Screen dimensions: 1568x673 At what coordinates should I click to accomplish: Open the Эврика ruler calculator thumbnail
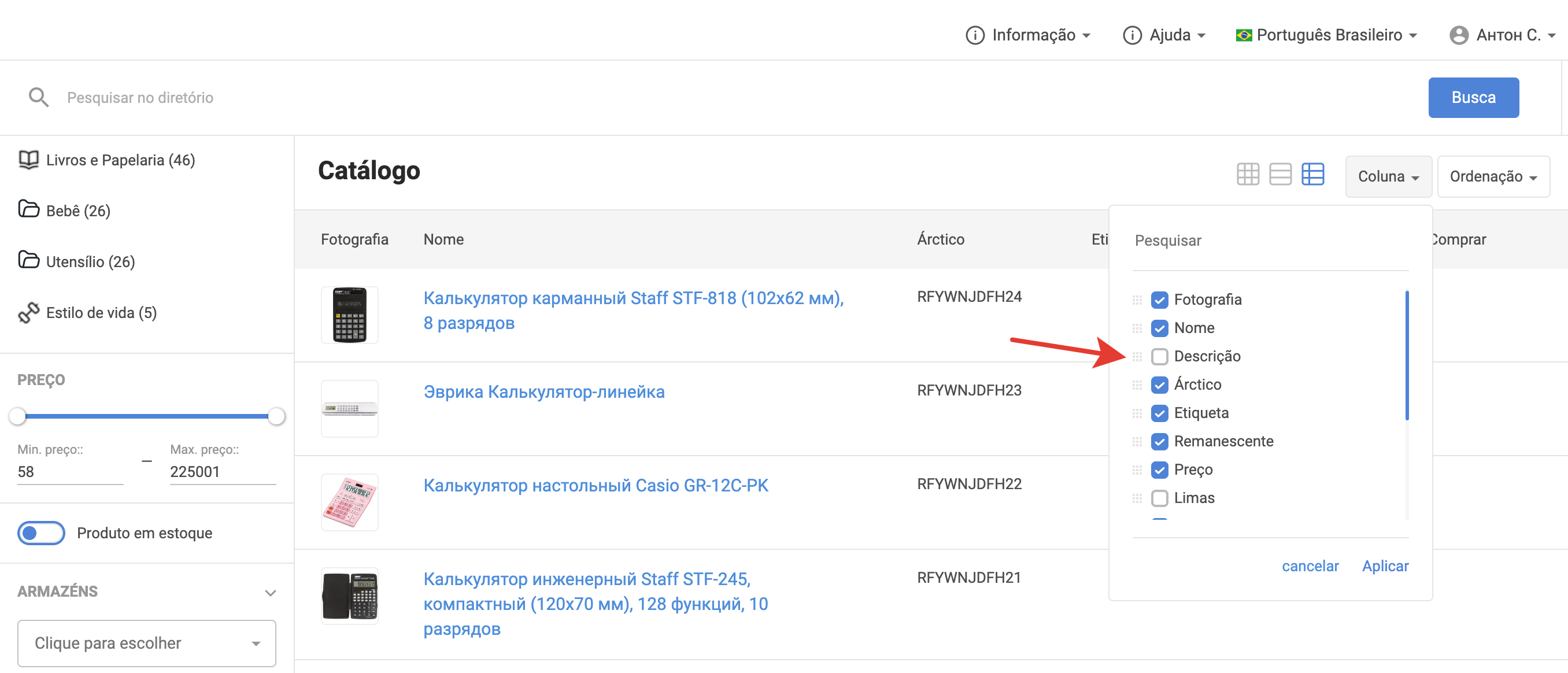349,409
